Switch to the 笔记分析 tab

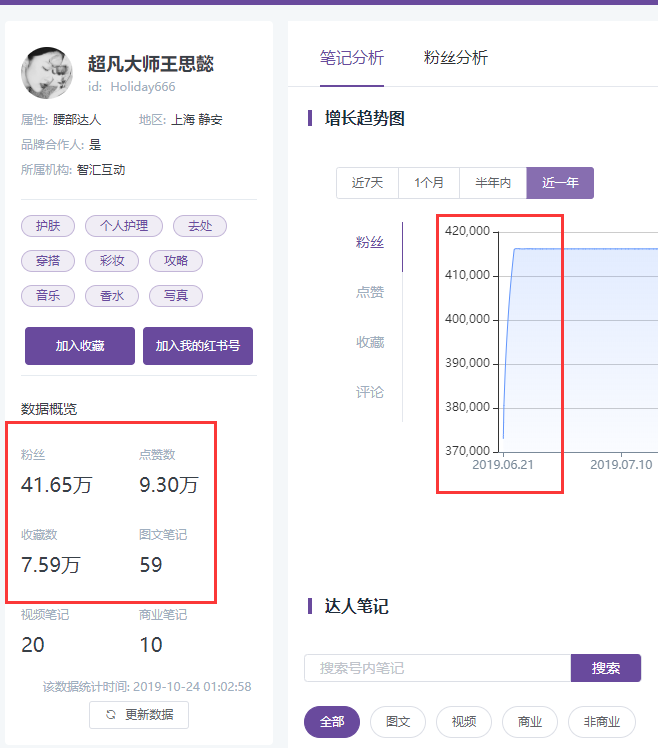(352, 58)
